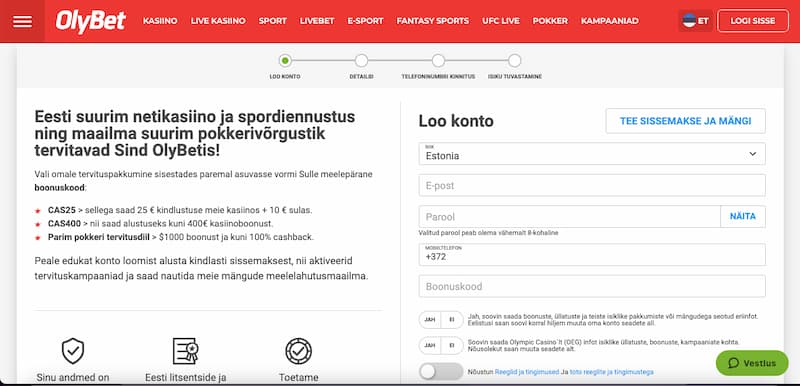
Task: Open the hamburger menu
Action: [x=22, y=21]
